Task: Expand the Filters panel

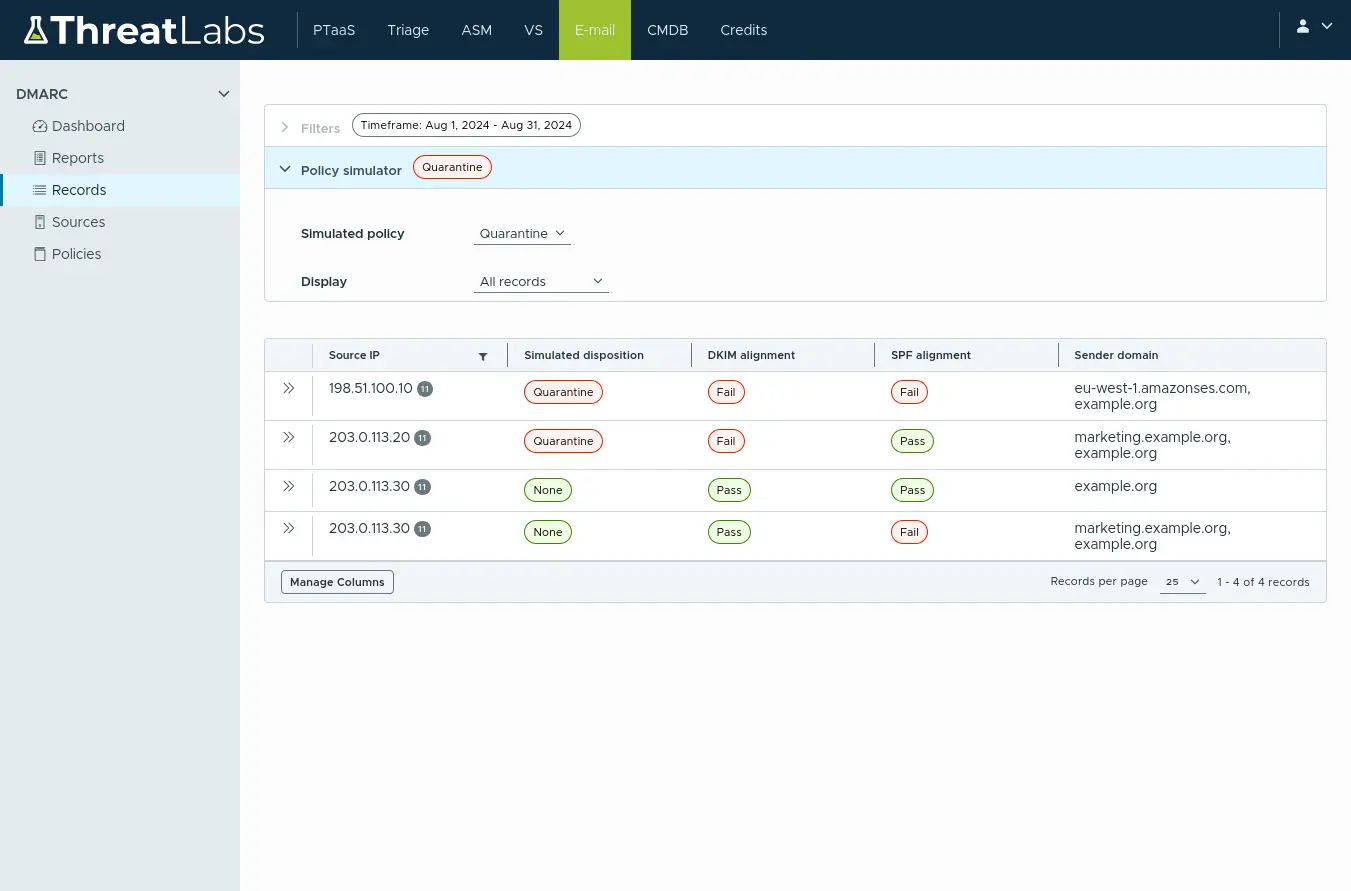Action: [285, 128]
